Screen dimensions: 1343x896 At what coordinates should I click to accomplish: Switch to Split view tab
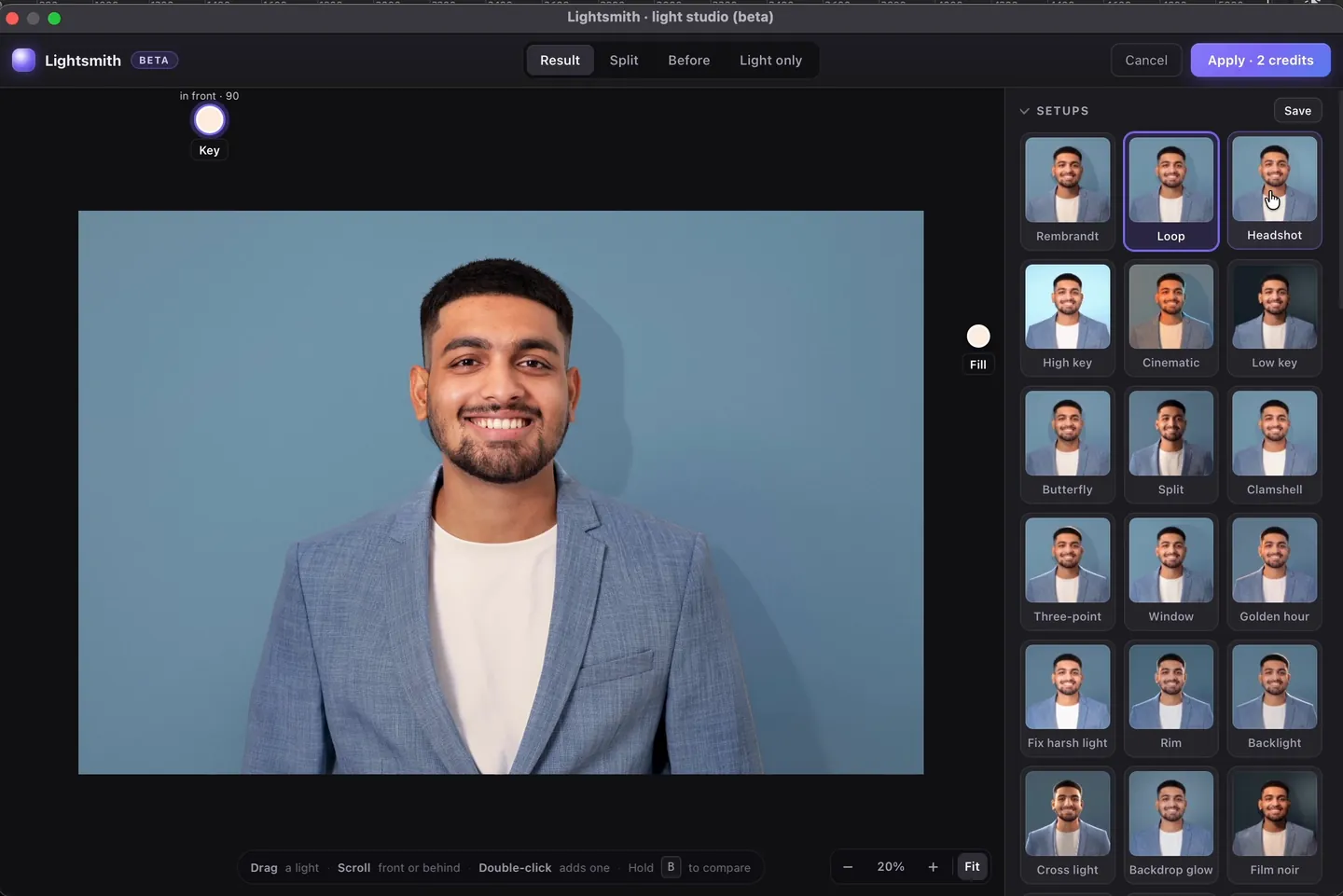click(x=624, y=60)
